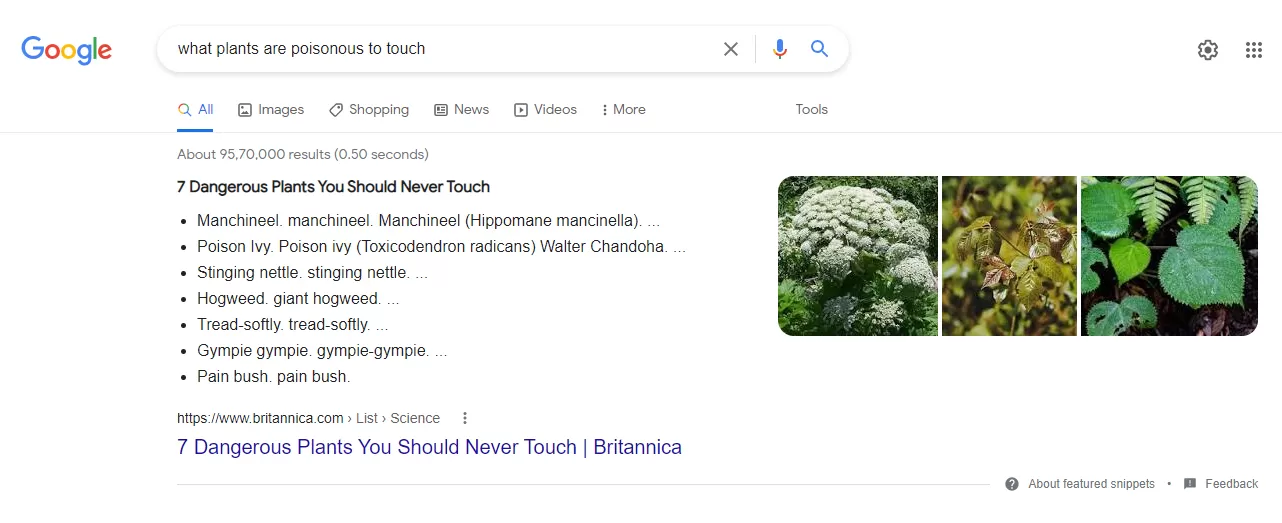Switch to the Images tab
Screen dimensions: 1282x523
tap(271, 110)
